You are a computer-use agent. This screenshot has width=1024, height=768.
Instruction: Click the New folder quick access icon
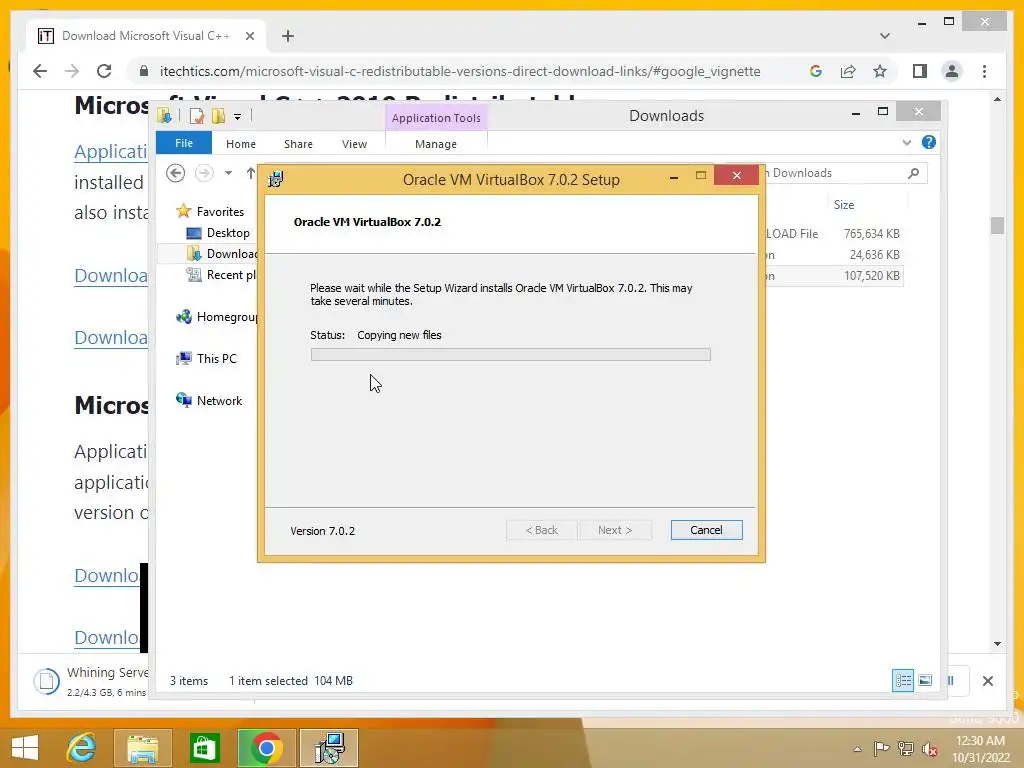218,116
